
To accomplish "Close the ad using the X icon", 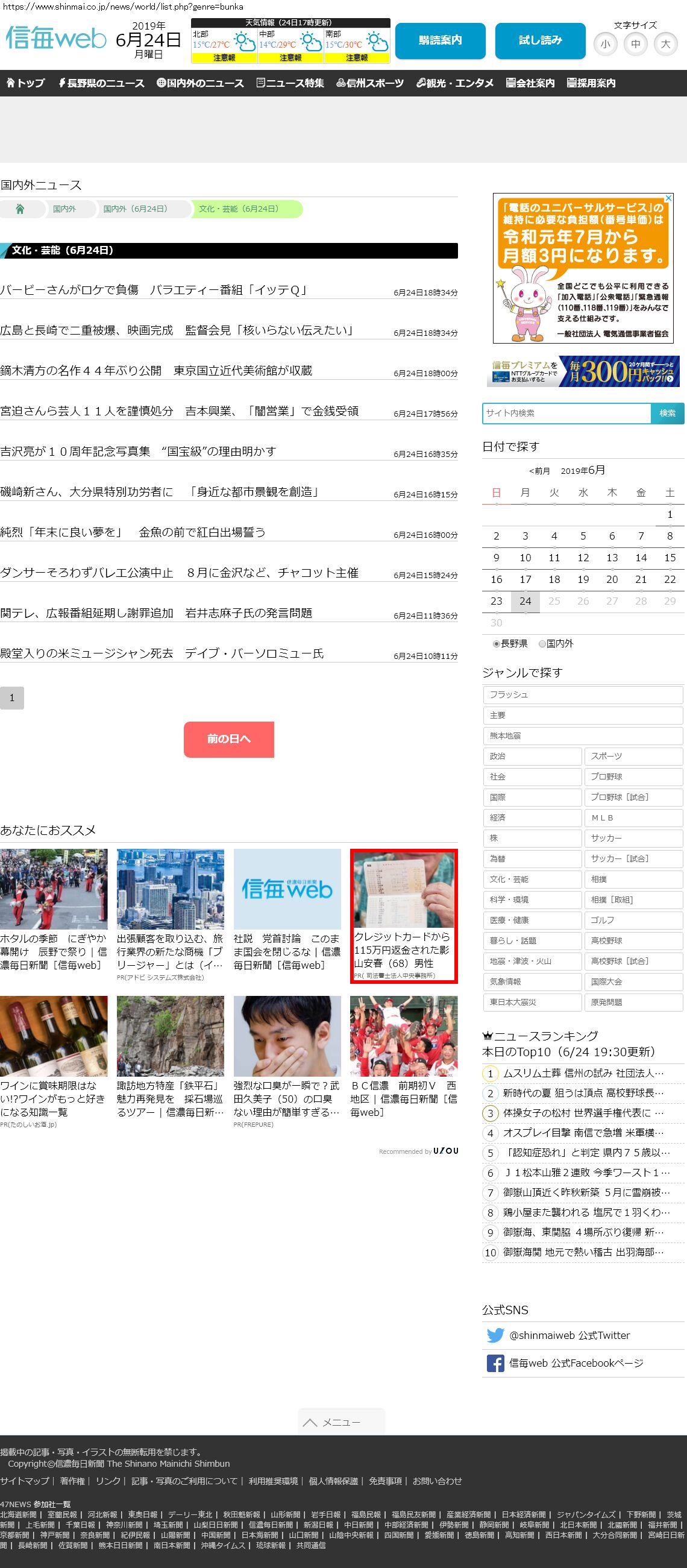I will (668, 198).
